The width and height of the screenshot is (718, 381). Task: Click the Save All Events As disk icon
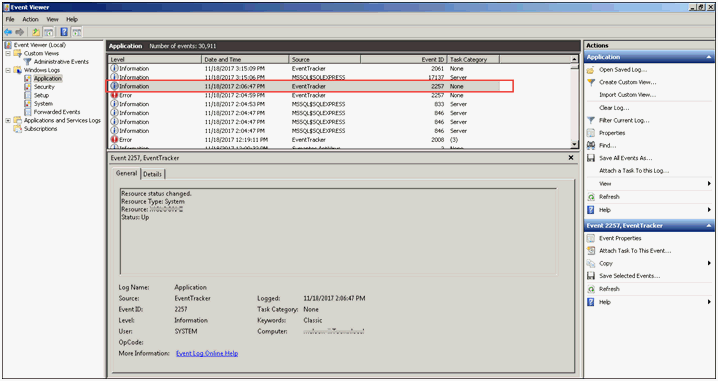tap(591, 158)
